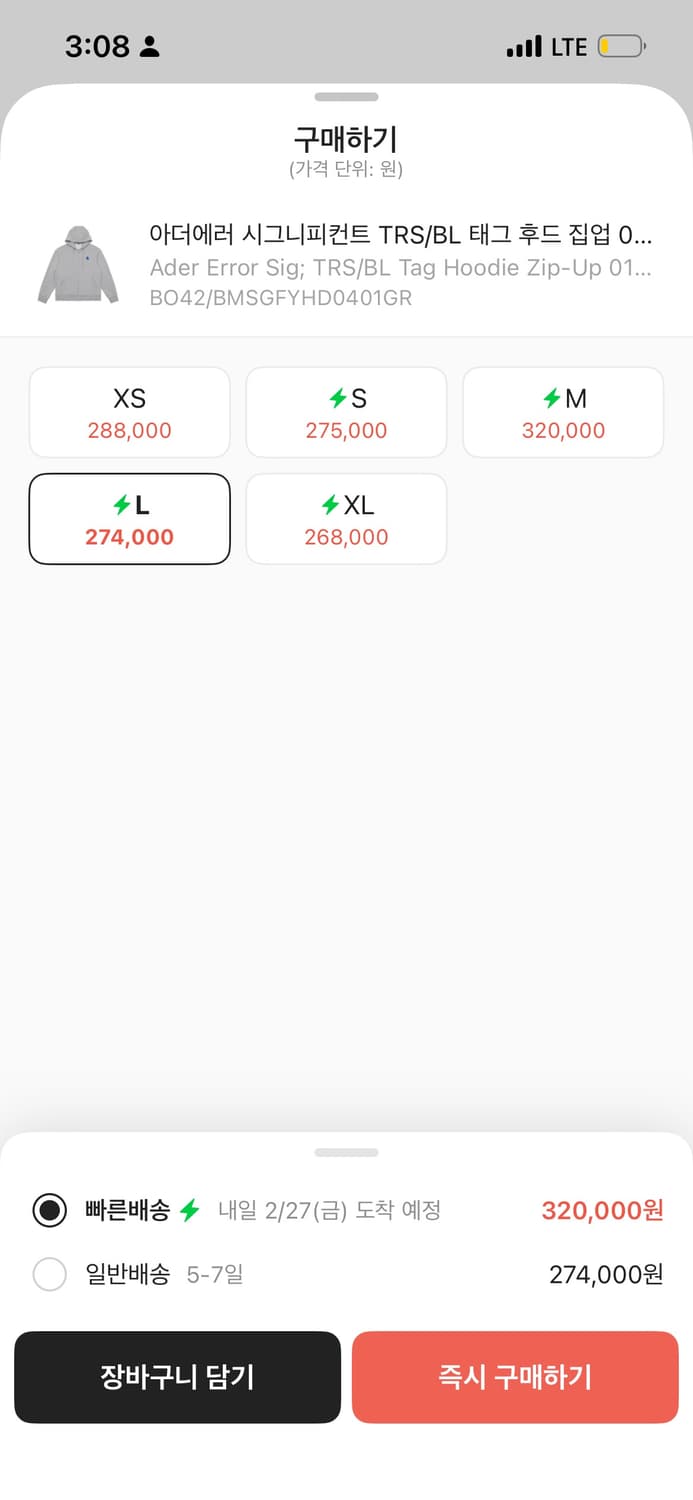Select the 일반배송 radio button

pos(50,1275)
